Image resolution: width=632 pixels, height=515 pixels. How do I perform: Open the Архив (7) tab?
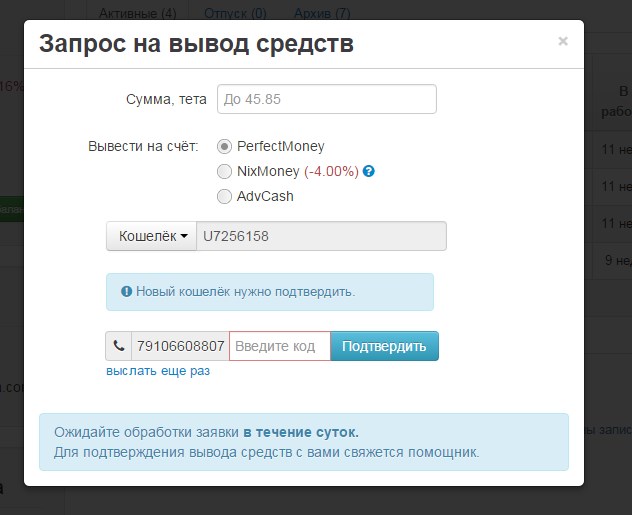tap(322, 13)
